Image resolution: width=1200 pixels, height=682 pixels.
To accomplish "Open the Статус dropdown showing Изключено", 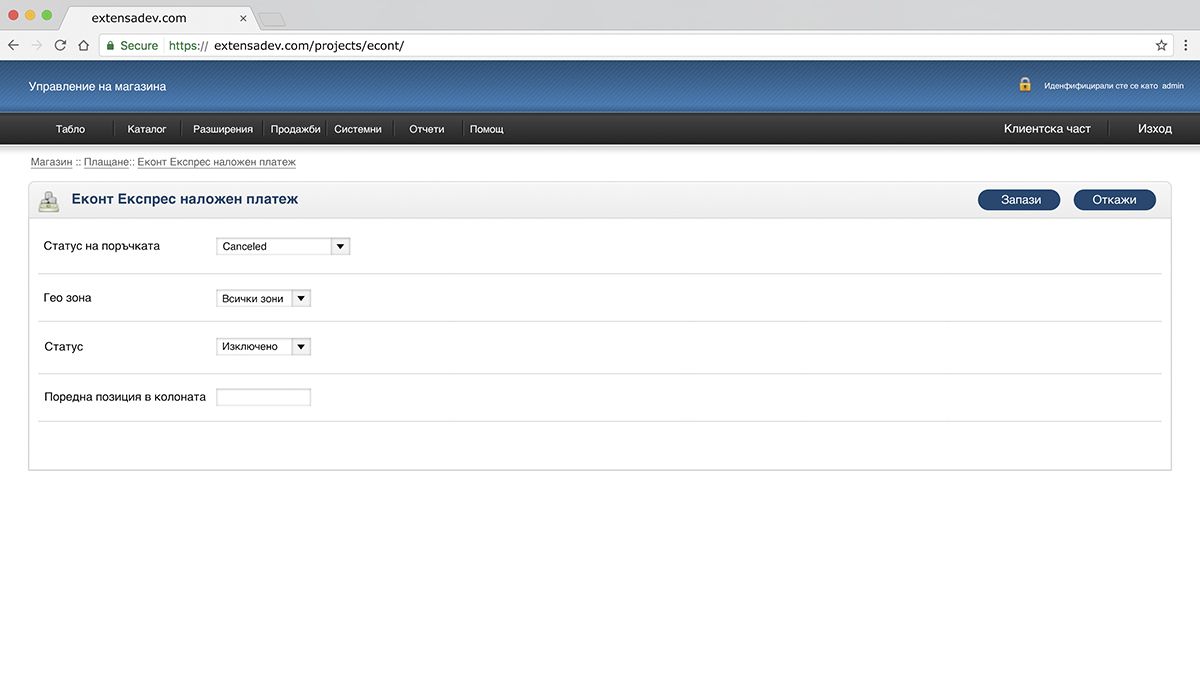I will pyautogui.click(x=264, y=346).
